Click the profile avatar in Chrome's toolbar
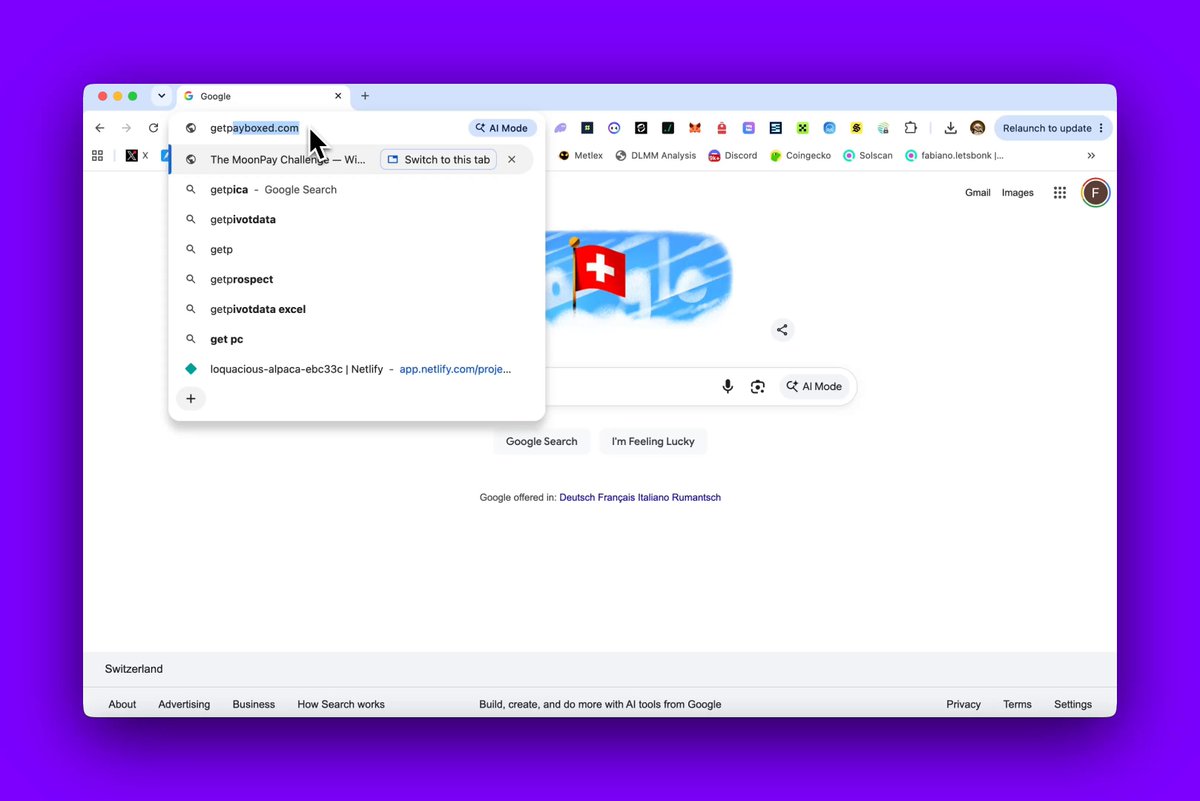This screenshot has width=1200, height=801. pyautogui.click(x=978, y=128)
